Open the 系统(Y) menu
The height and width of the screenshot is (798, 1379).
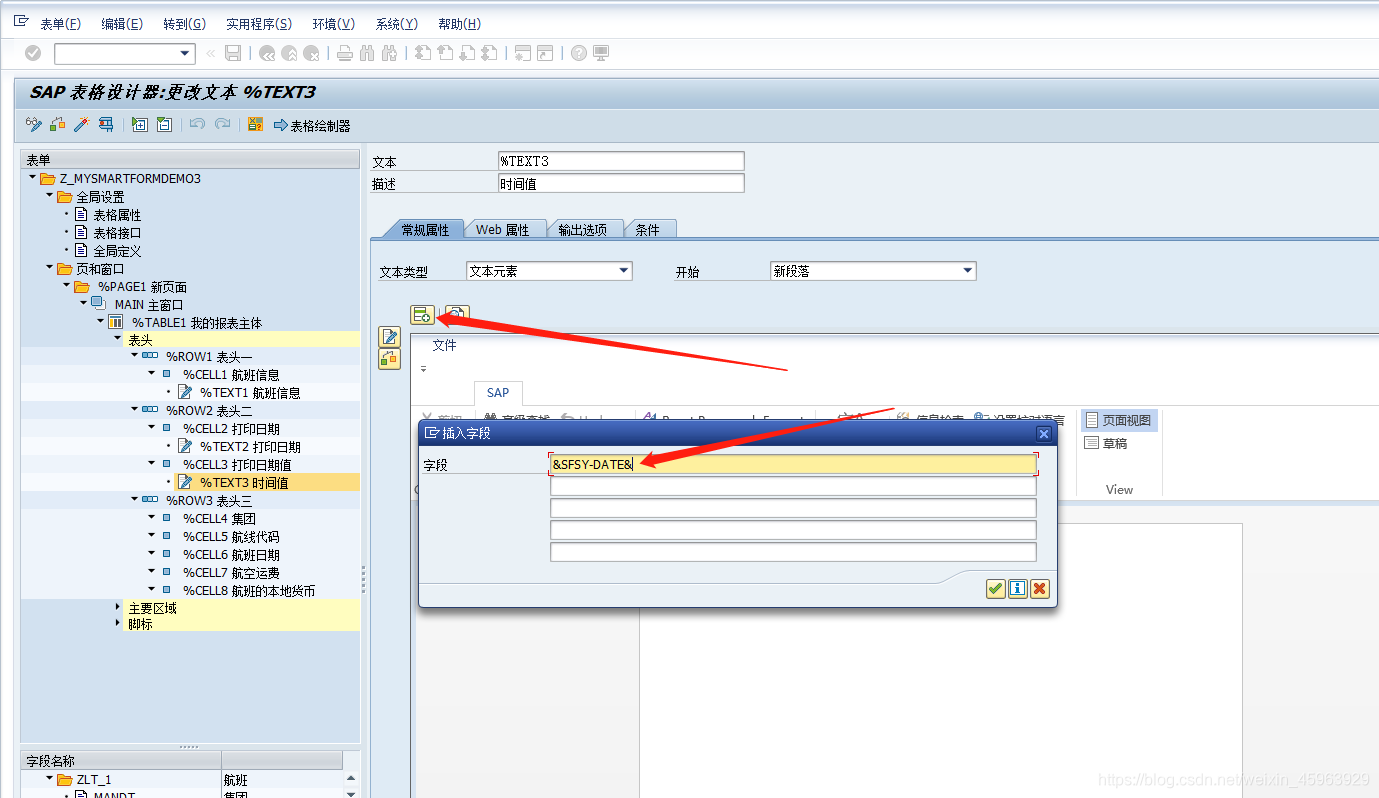(x=397, y=24)
